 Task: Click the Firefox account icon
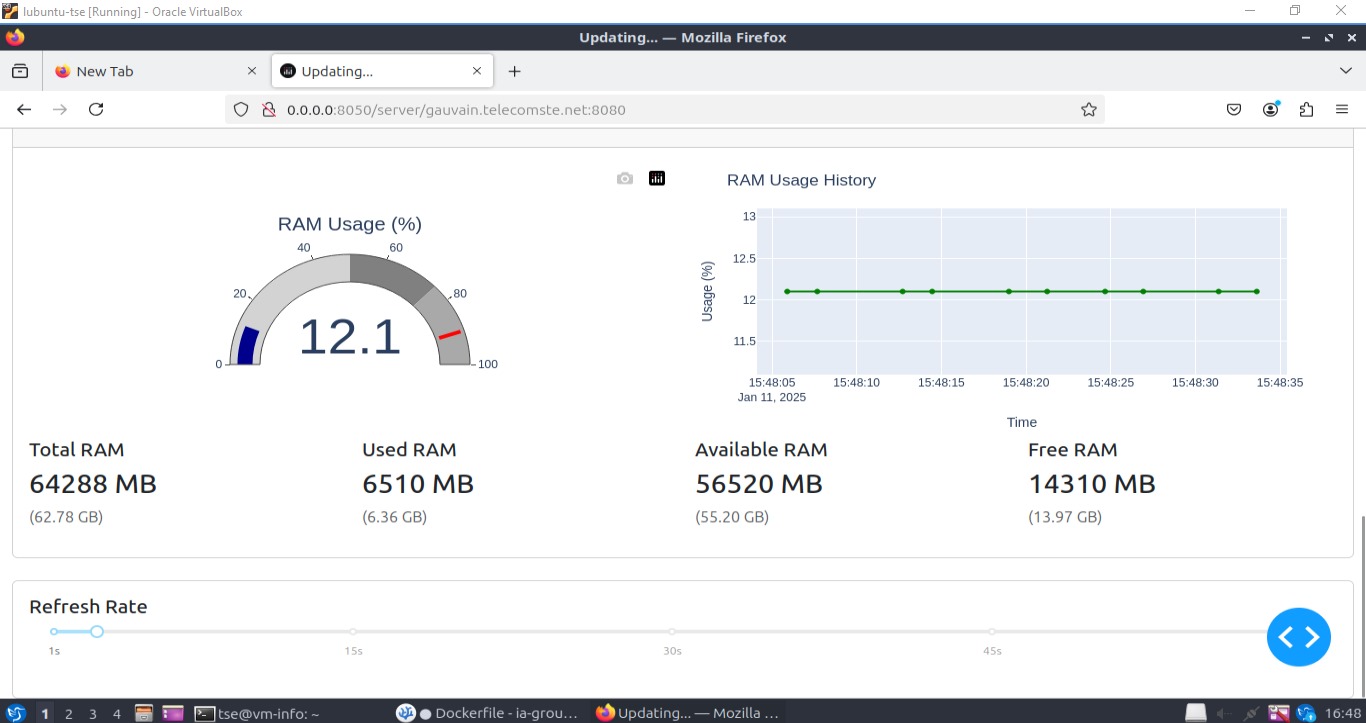click(x=1270, y=109)
